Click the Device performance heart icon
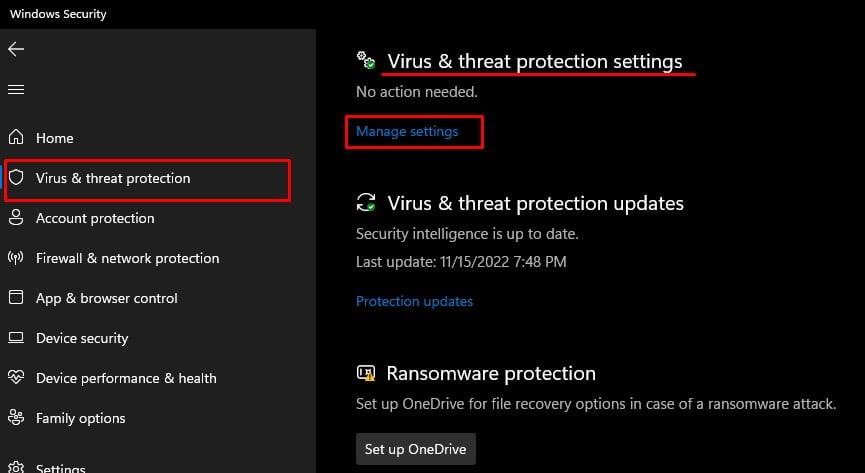 [x=16, y=378]
